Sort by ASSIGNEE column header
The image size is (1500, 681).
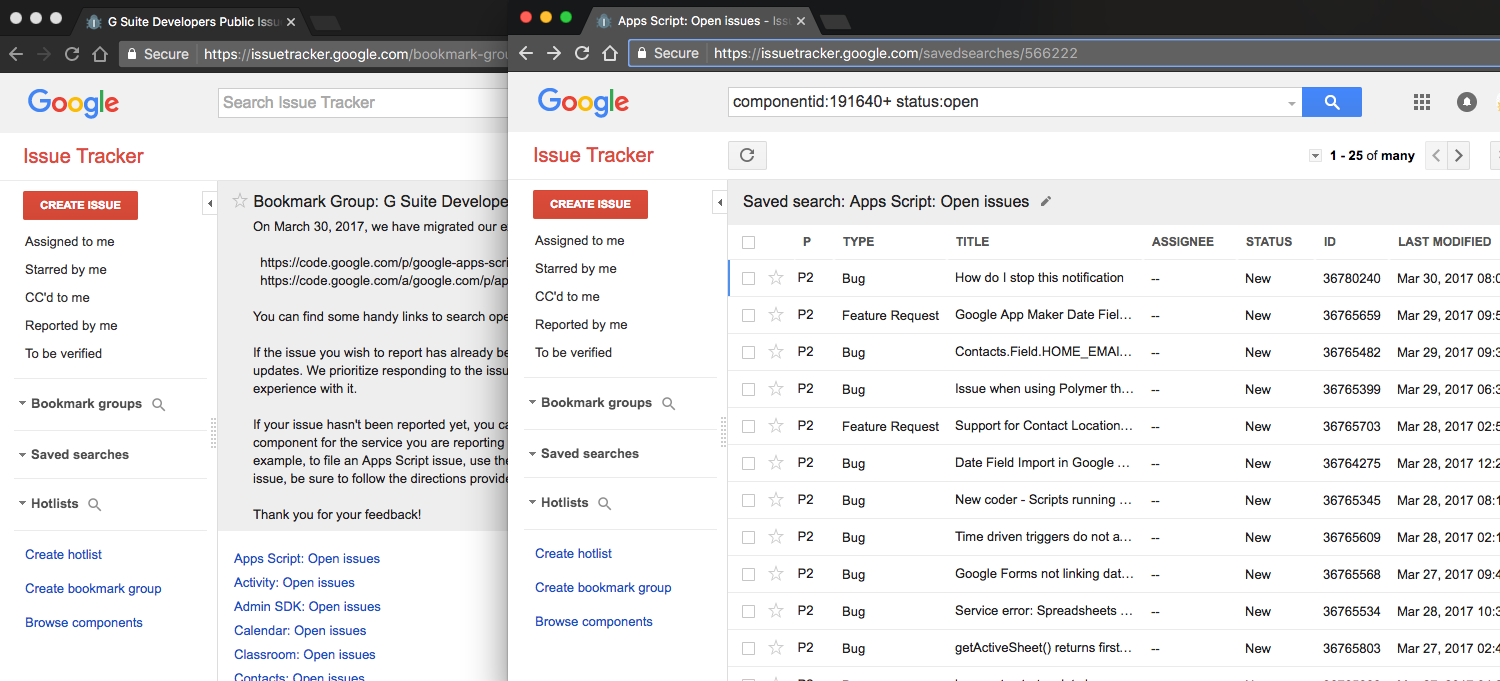[x=1183, y=242]
